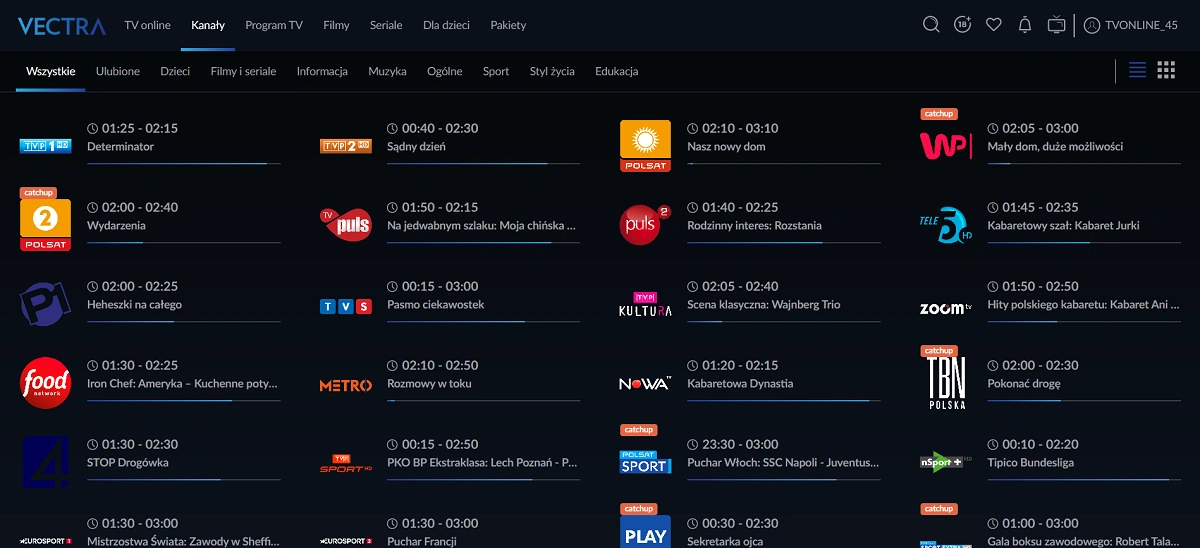Open the Nowa TV channel logo
This screenshot has height=548, width=1200.
pos(645,383)
